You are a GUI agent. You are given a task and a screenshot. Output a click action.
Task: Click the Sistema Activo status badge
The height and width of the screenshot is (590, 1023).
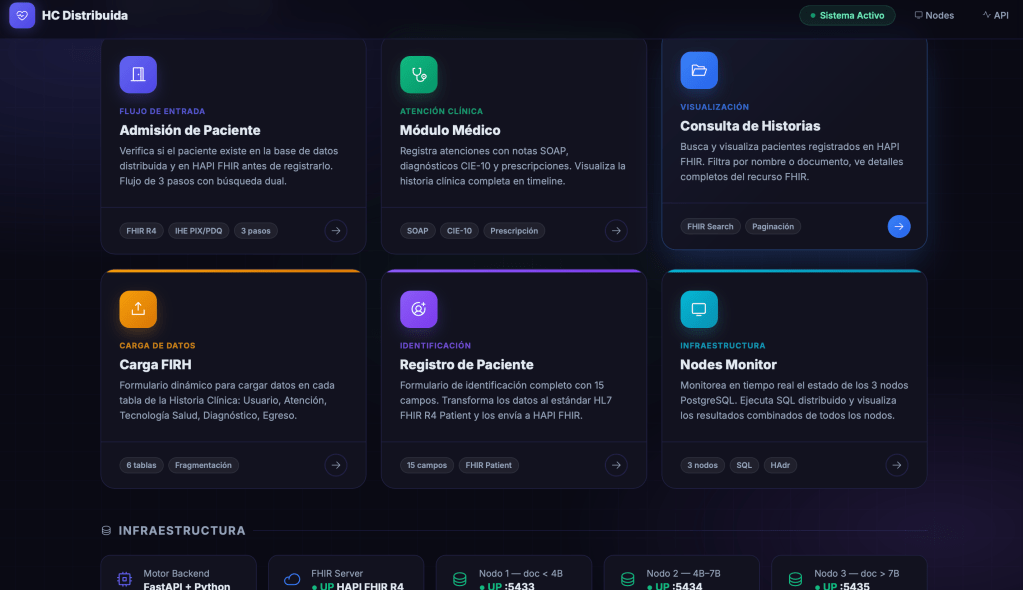(846, 16)
